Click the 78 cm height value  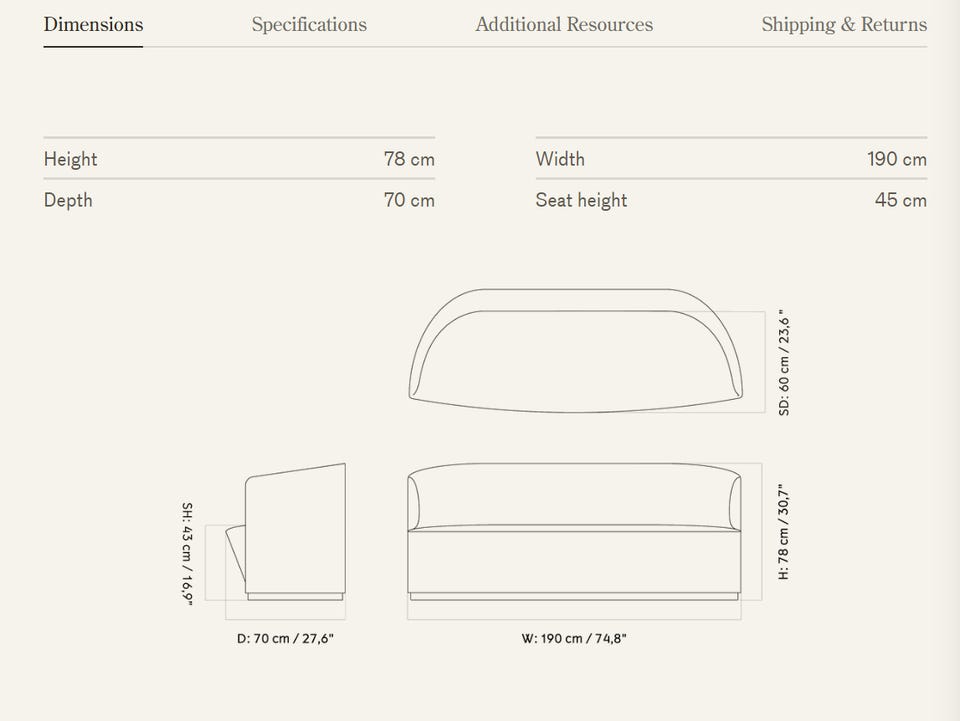pos(409,159)
